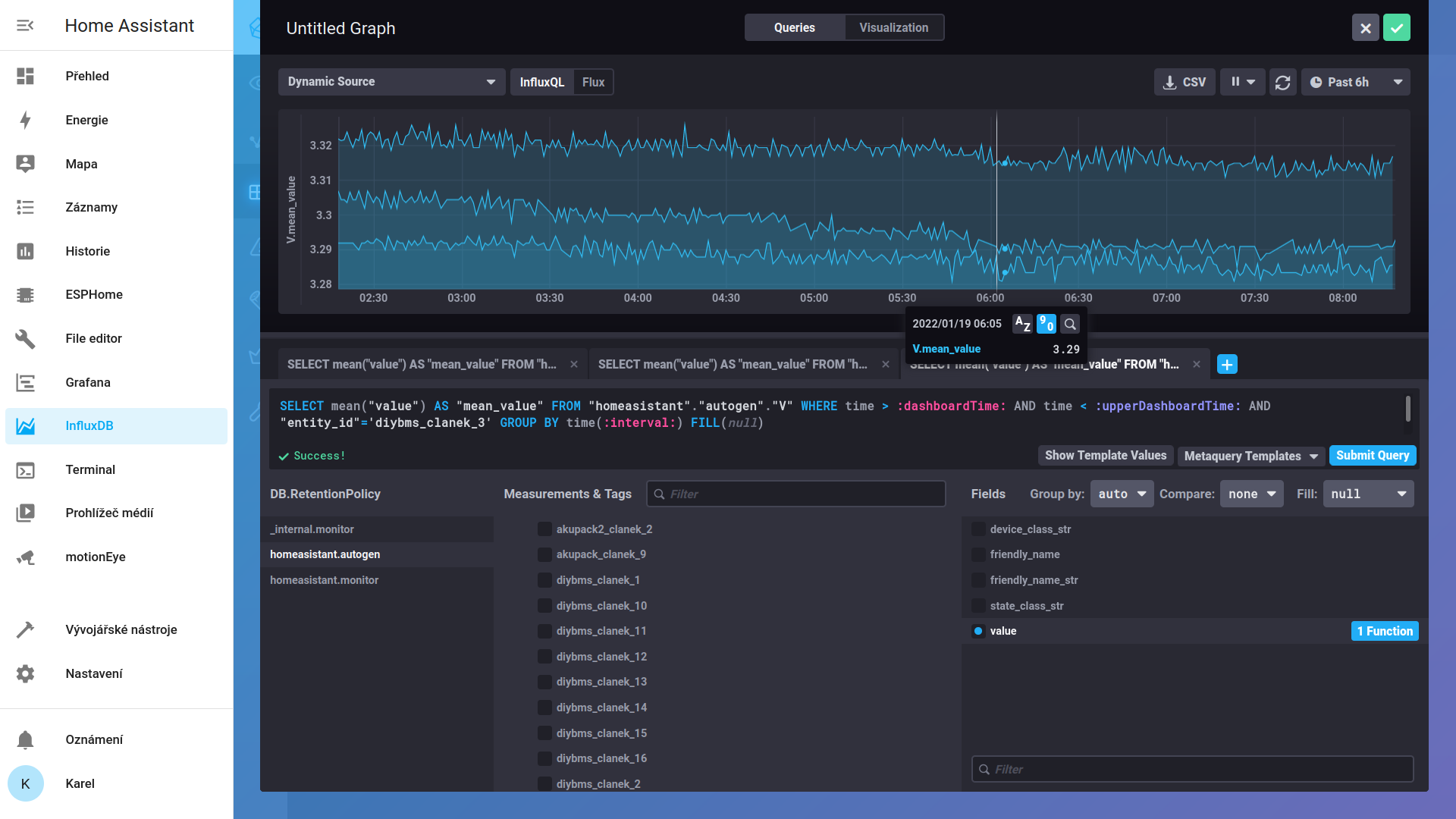The height and width of the screenshot is (819, 1456).
Task: Open the Dynamic Source dropdown
Action: pyautogui.click(x=391, y=82)
